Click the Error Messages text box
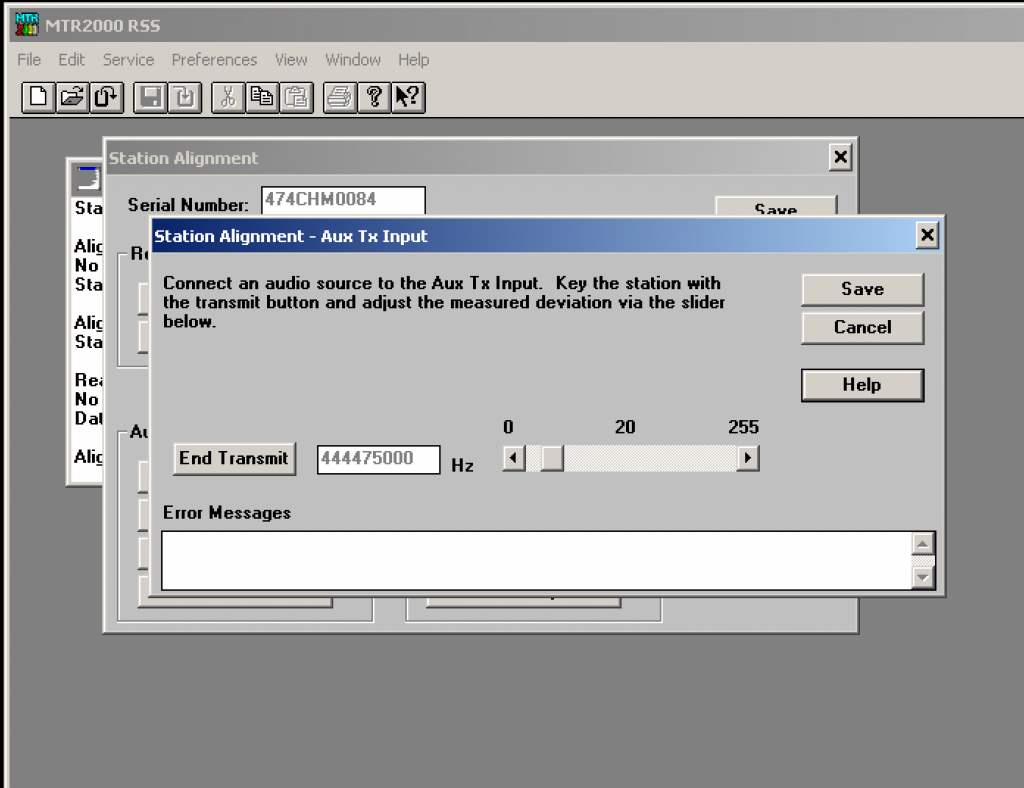This screenshot has height=788, width=1024. point(537,561)
